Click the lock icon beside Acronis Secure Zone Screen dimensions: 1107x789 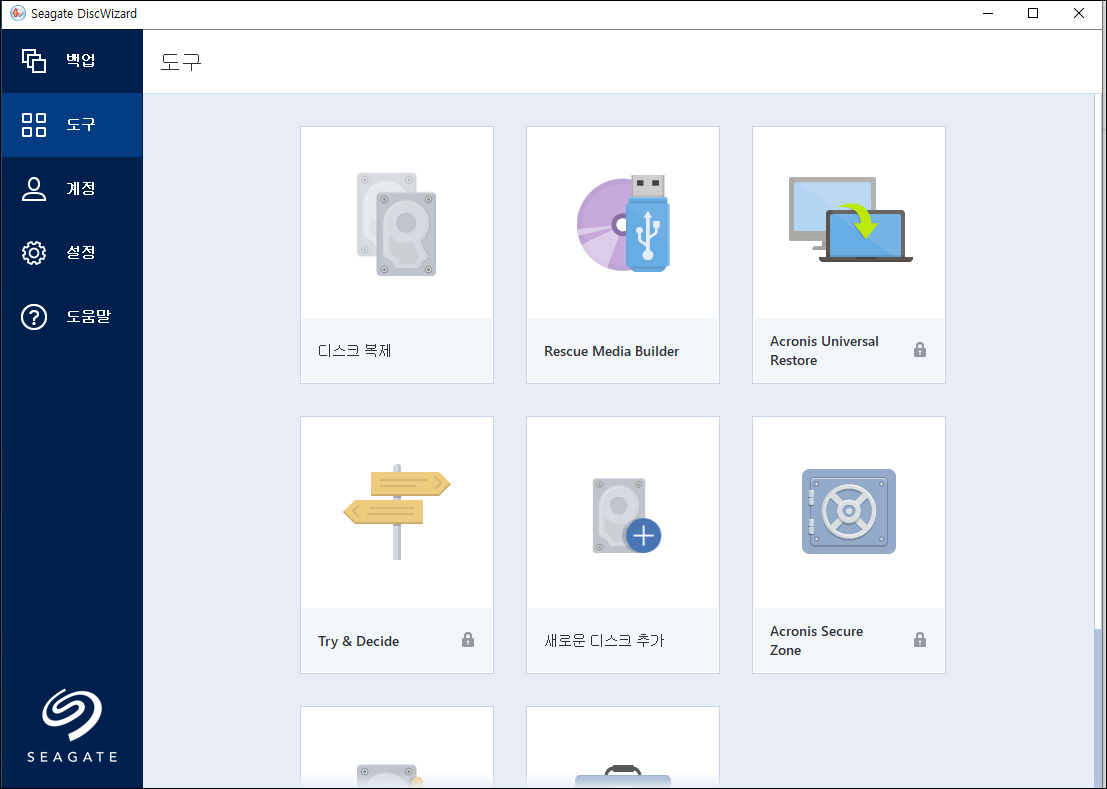[920, 639]
